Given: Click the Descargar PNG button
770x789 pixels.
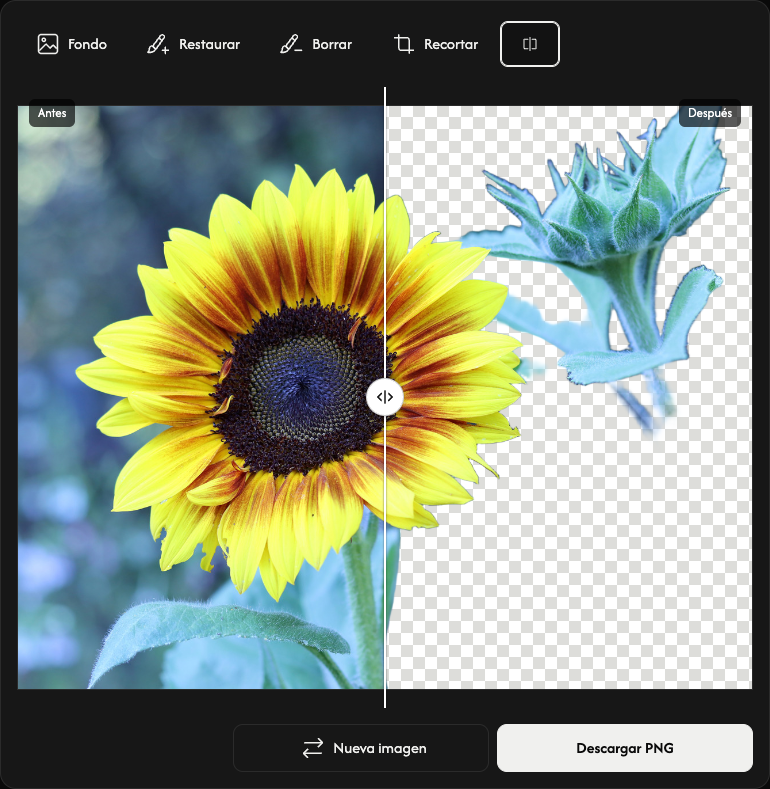Looking at the screenshot, I should (625, 748).
